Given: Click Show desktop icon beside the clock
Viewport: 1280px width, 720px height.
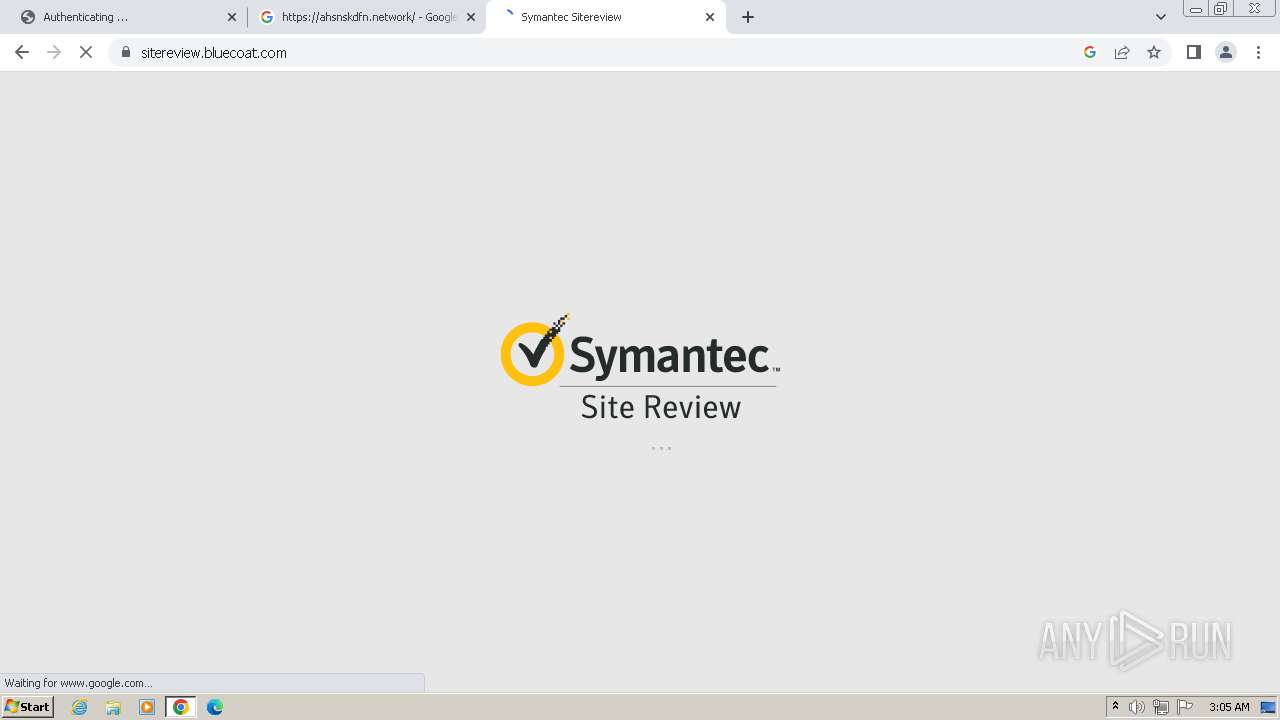Looking at the screenshot, I should (1268, 707).
